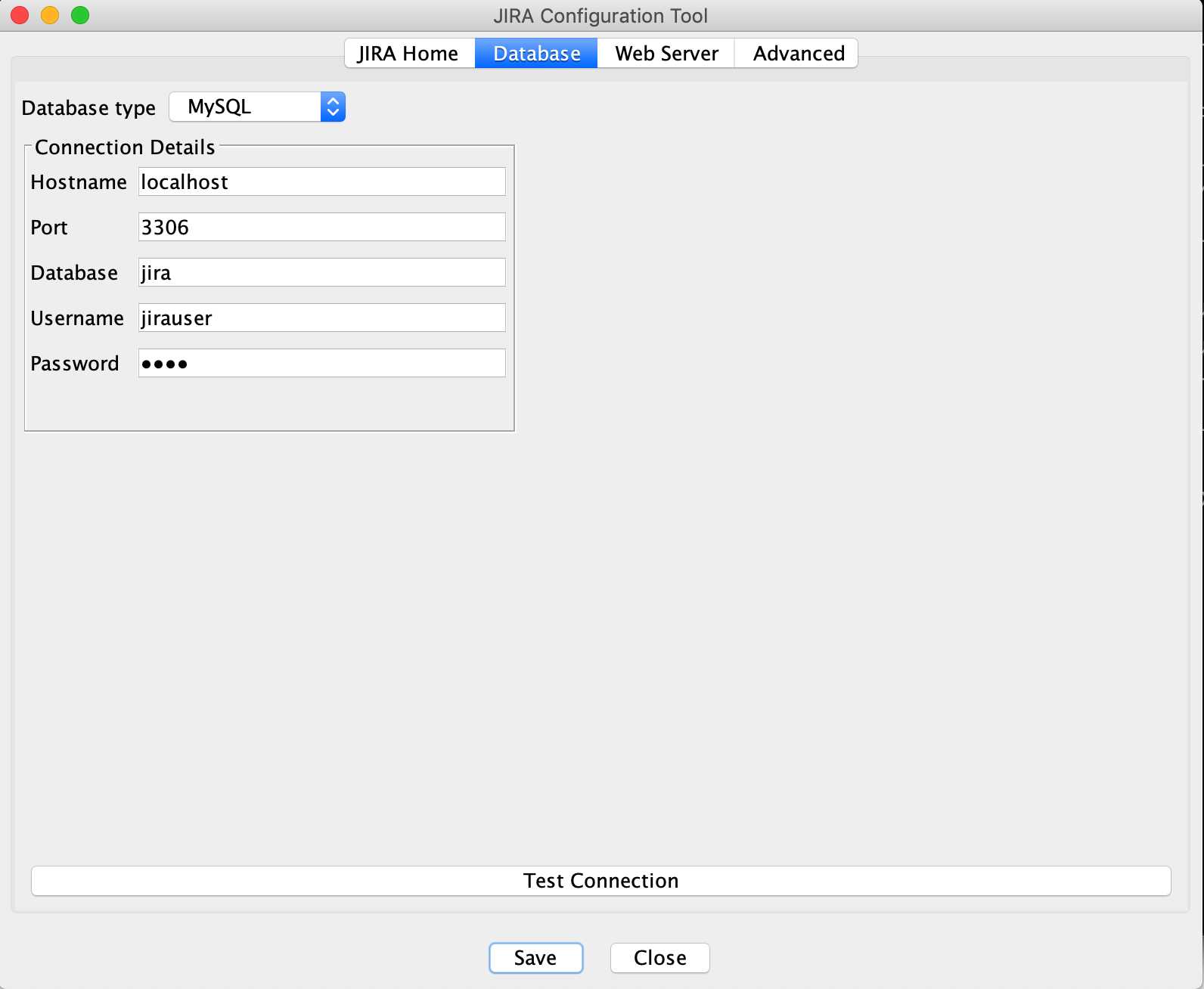Open the Database type MySQL dropdown
The width and height of the screenshot is (1204, 989).
(257, 107)
